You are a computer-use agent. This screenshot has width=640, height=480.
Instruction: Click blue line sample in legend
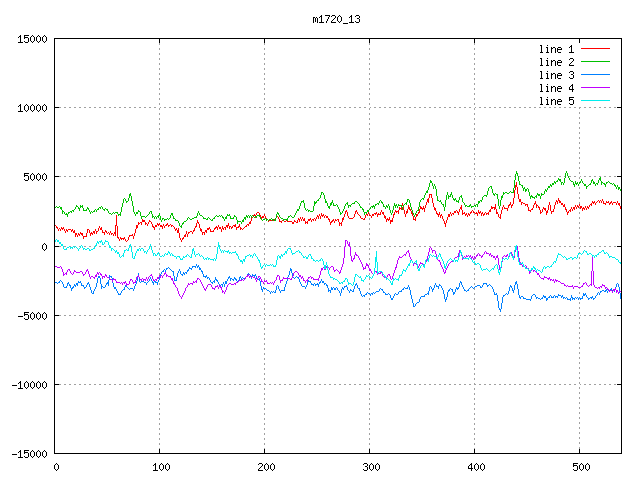(x=595, y=75)
